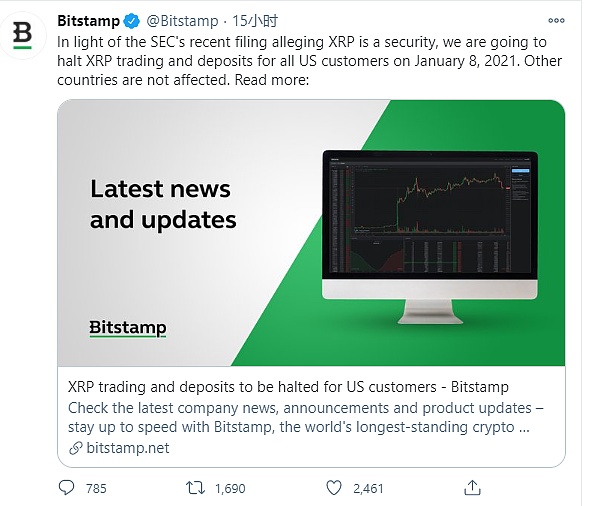
Task: Click the 785 replies count
Action: click(96, 489)
